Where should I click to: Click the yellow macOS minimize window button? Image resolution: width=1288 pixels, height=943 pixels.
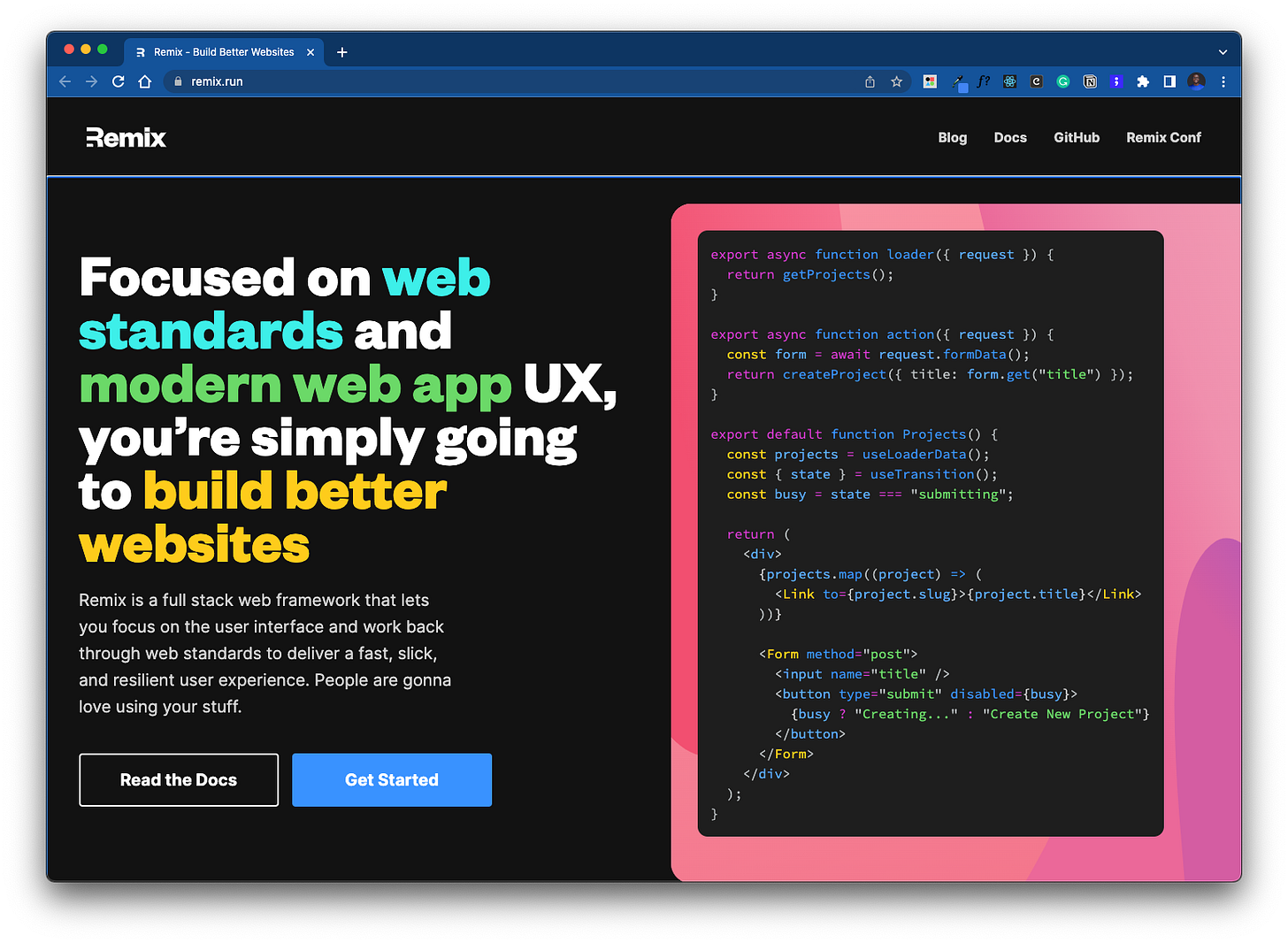86,50
